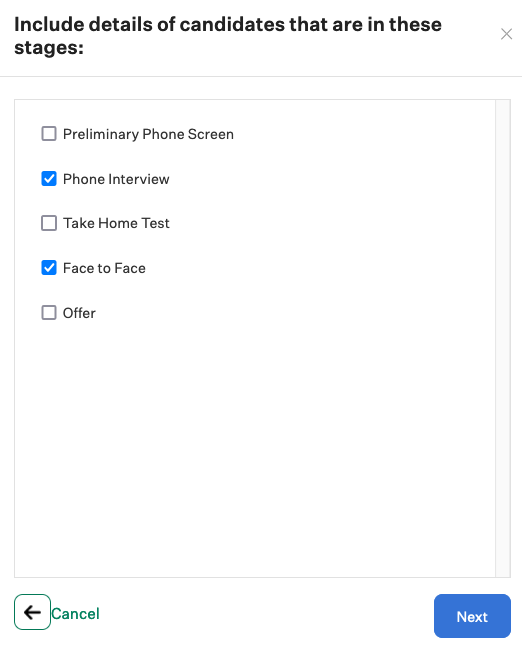Click the blue checkmark beside Phone Interview
The image size is (522, 647).
click(49, 179)
